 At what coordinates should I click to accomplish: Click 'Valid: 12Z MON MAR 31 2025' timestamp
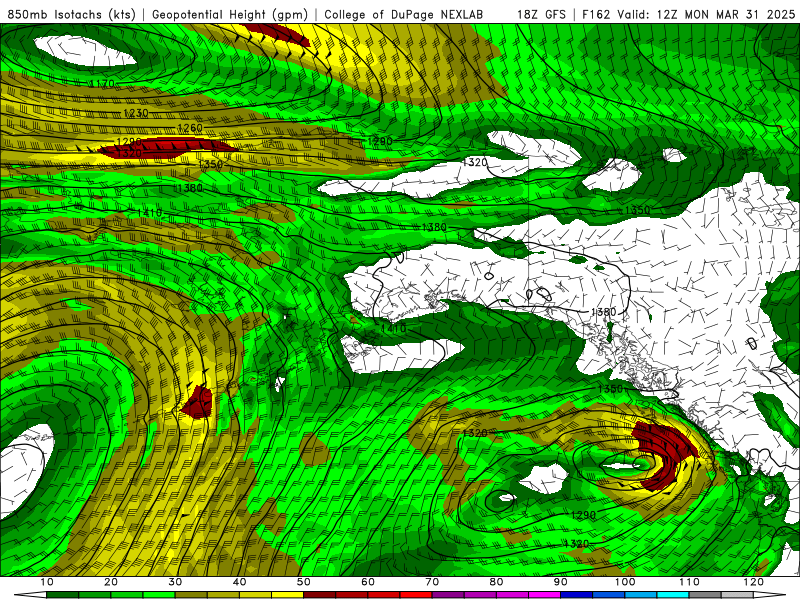point(706,14)
